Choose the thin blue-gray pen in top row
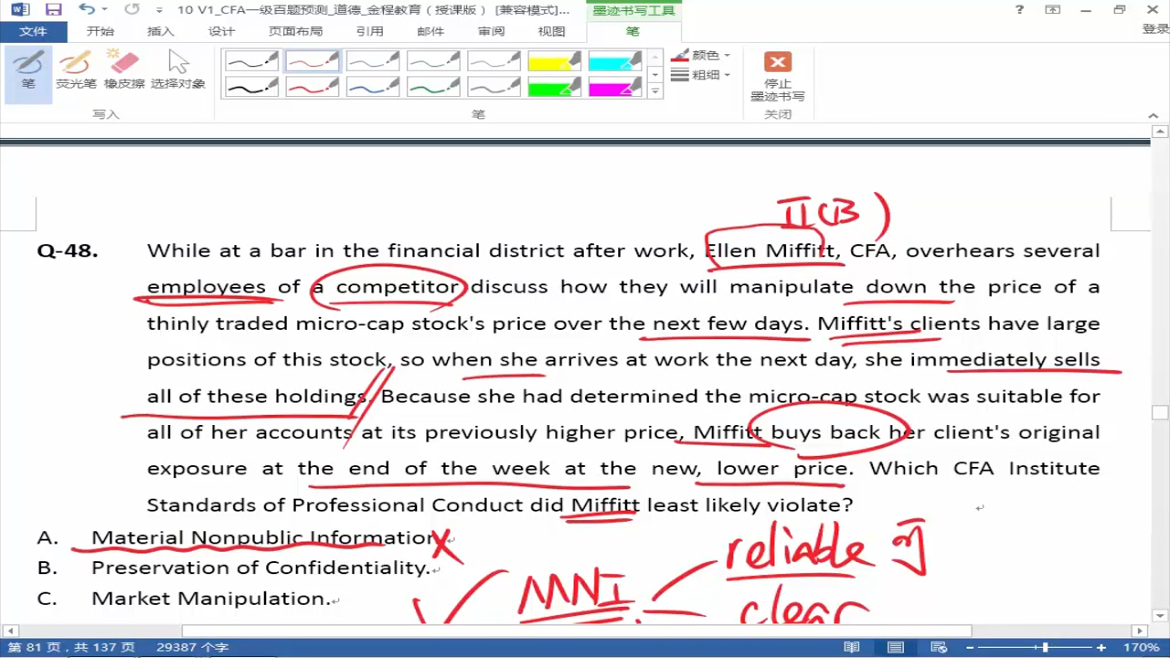Screen dimensions: 1170x658 click(372, 60)
